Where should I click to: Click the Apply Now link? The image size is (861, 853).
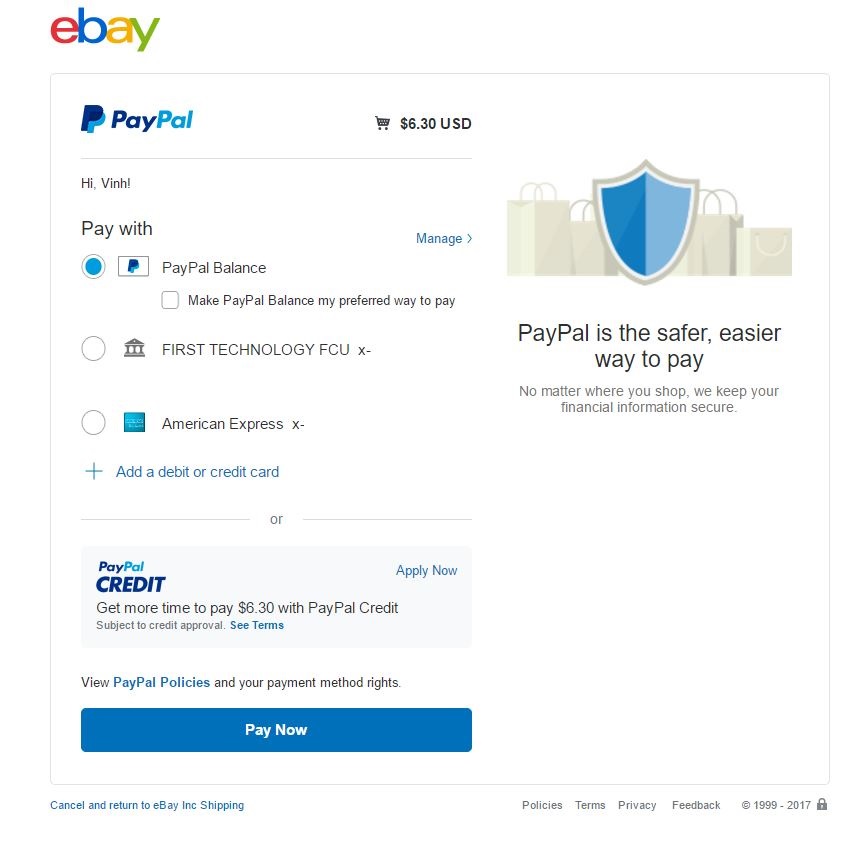pos(427,571)
